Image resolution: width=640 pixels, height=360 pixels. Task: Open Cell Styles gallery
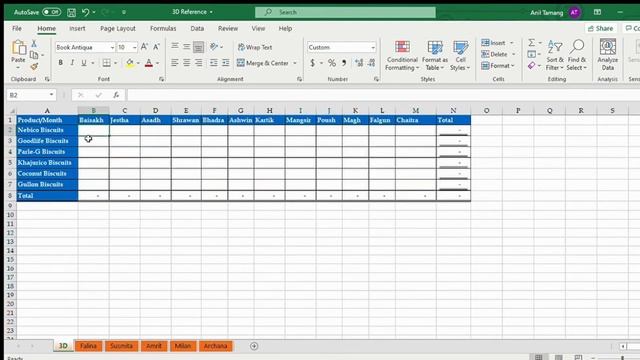pos(460,56)
